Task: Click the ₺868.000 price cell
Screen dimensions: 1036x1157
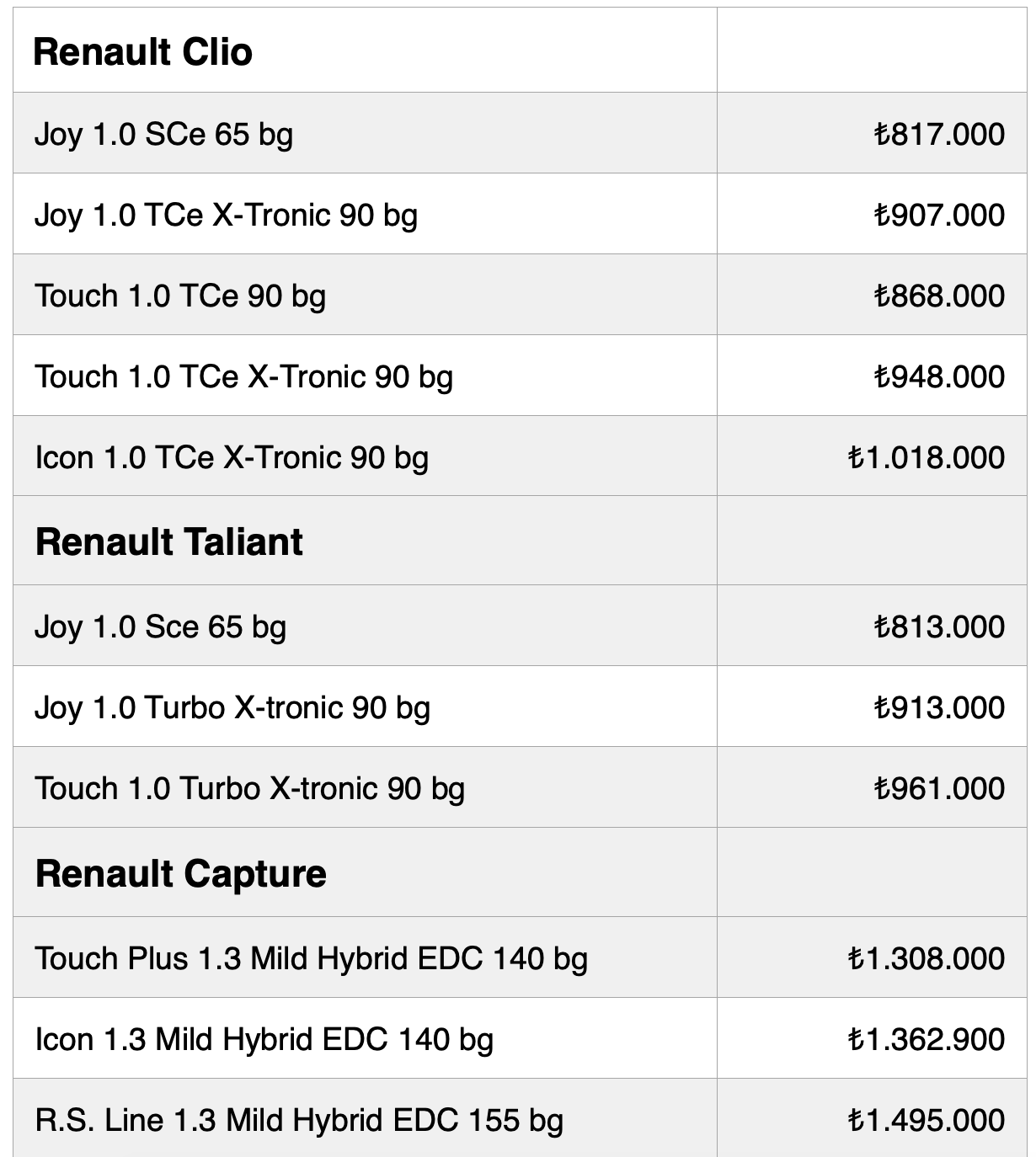Action: tap(938, 296)
